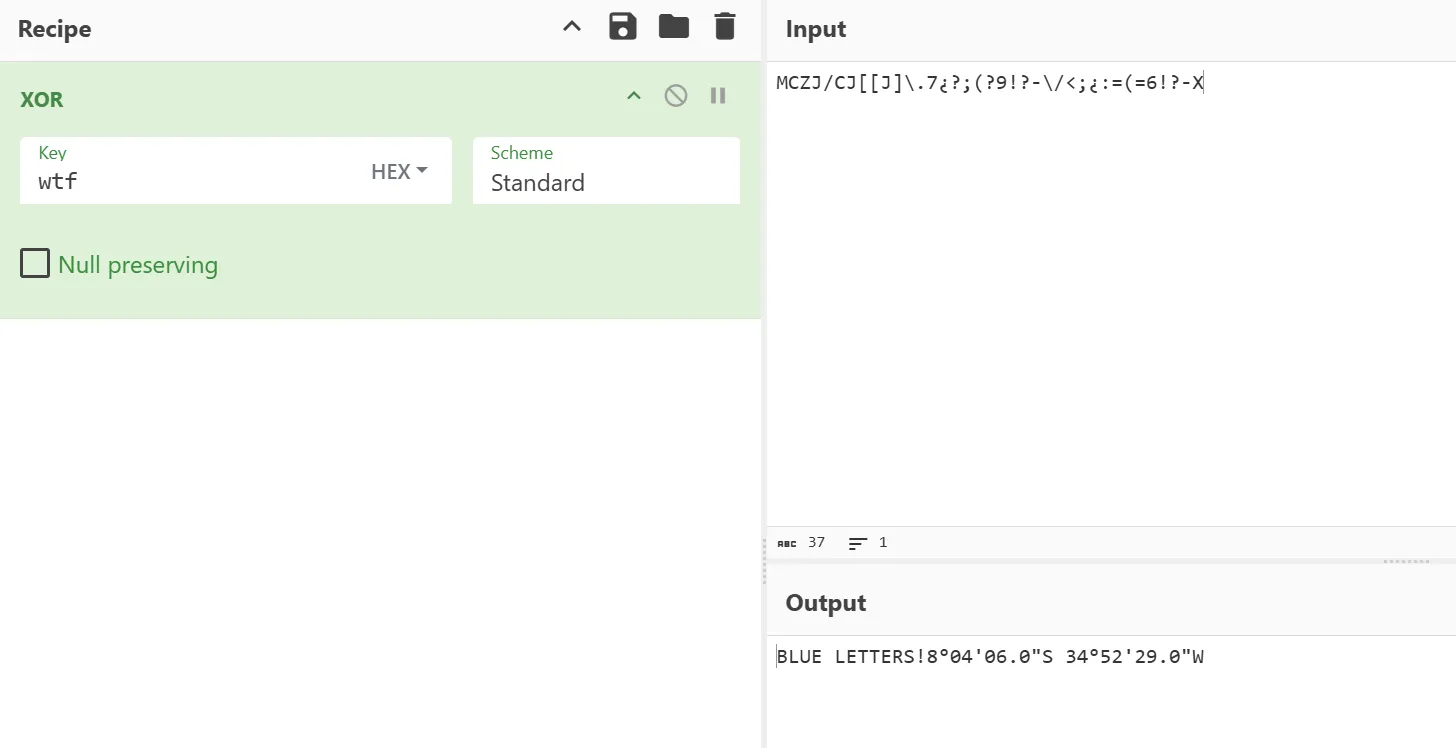The height and width of the screenshot is (748, 1456).
Task: Collapse the Recipe pane chevron
Action: tap(572, 27)
